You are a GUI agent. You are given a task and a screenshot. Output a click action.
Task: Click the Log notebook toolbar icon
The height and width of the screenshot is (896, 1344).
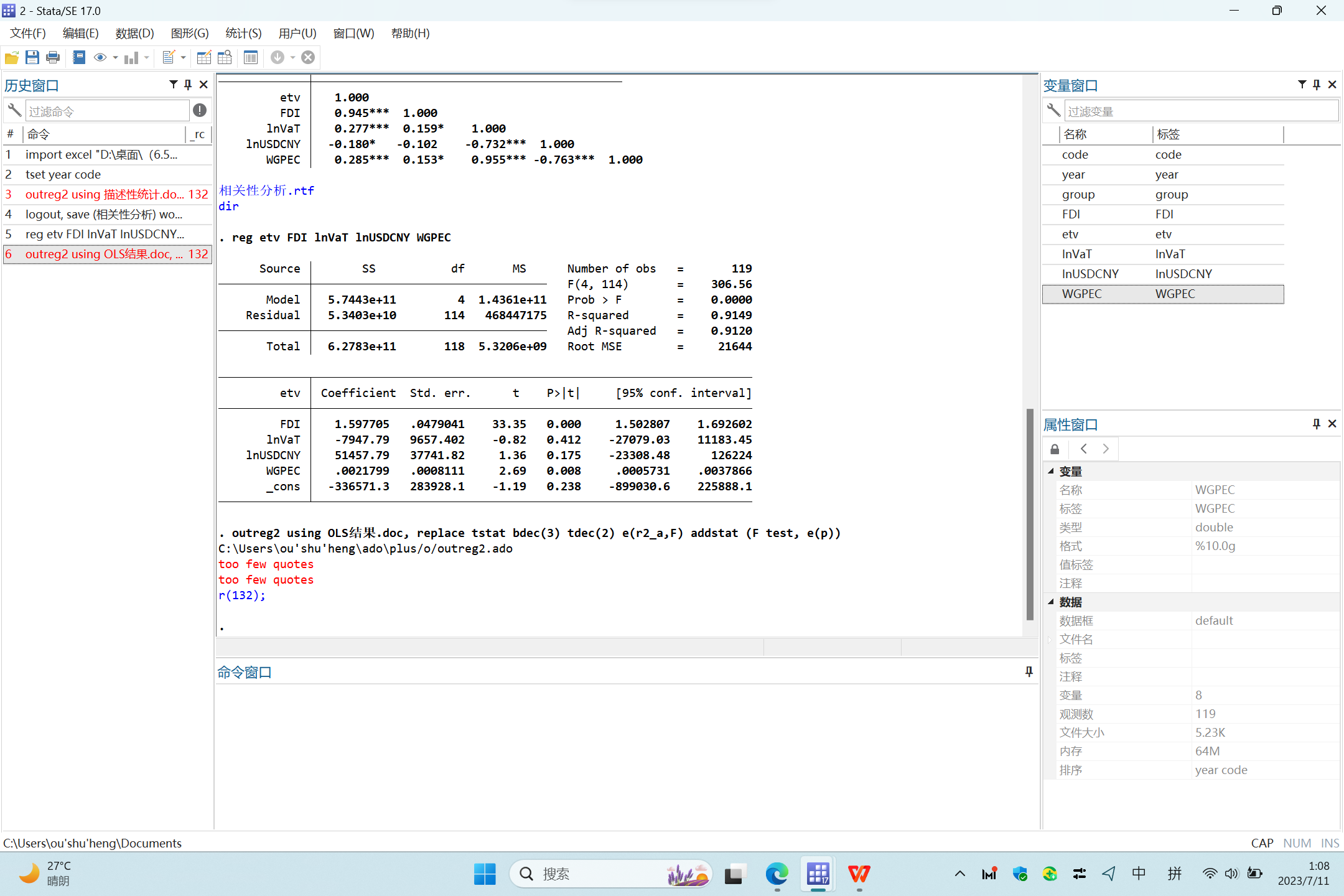click(79, 58)
